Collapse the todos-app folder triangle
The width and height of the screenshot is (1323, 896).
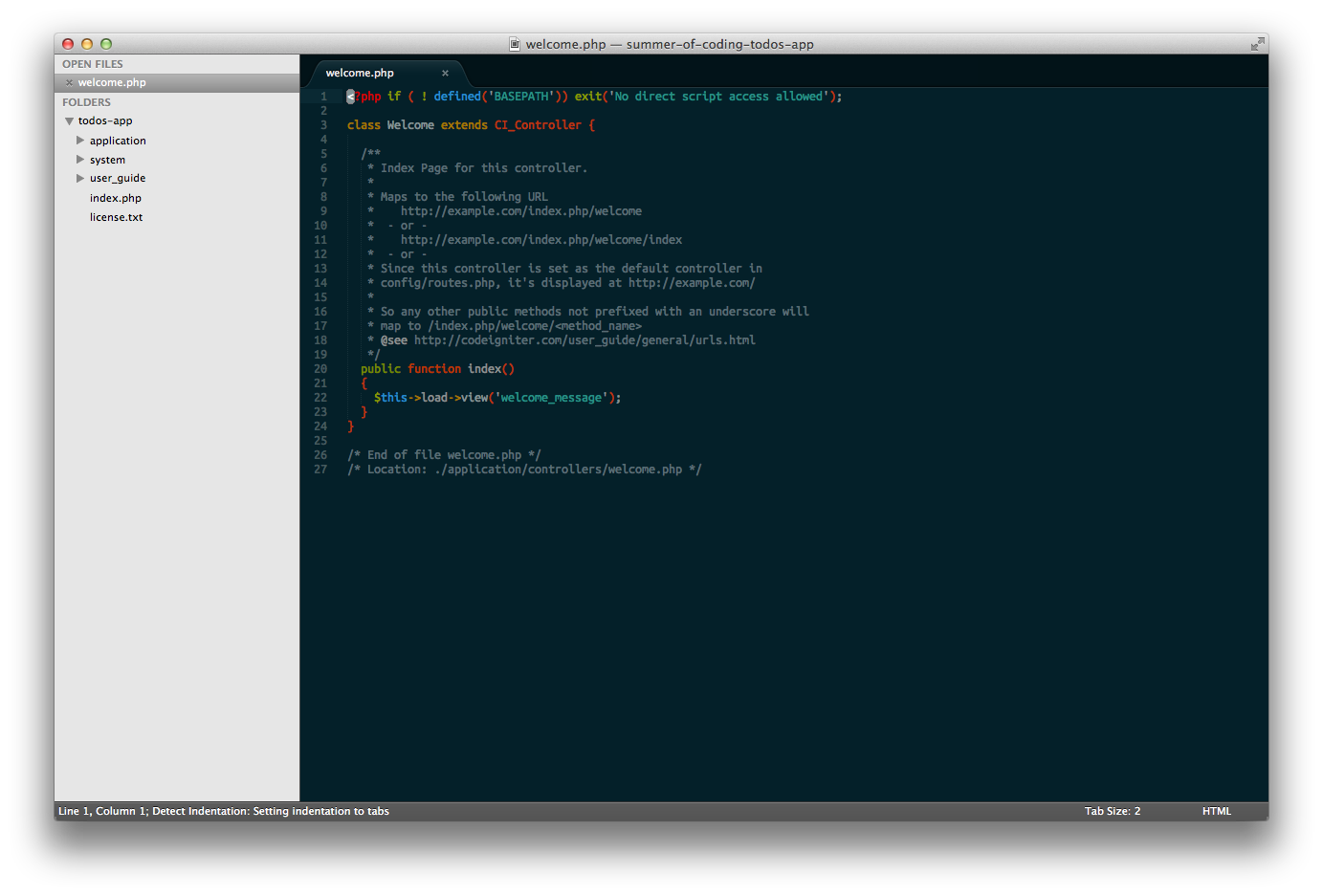click(68, 120)
